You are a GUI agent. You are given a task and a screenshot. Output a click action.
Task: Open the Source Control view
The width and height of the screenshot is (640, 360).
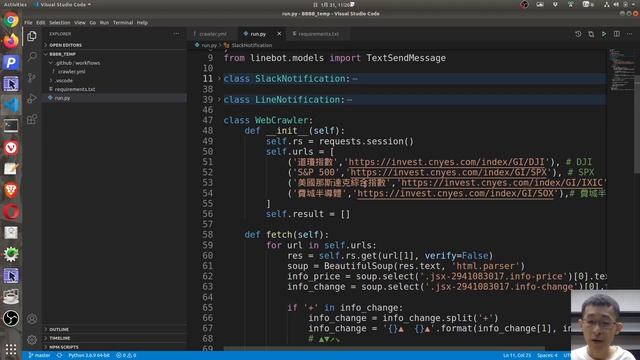(x=32, y=78)
